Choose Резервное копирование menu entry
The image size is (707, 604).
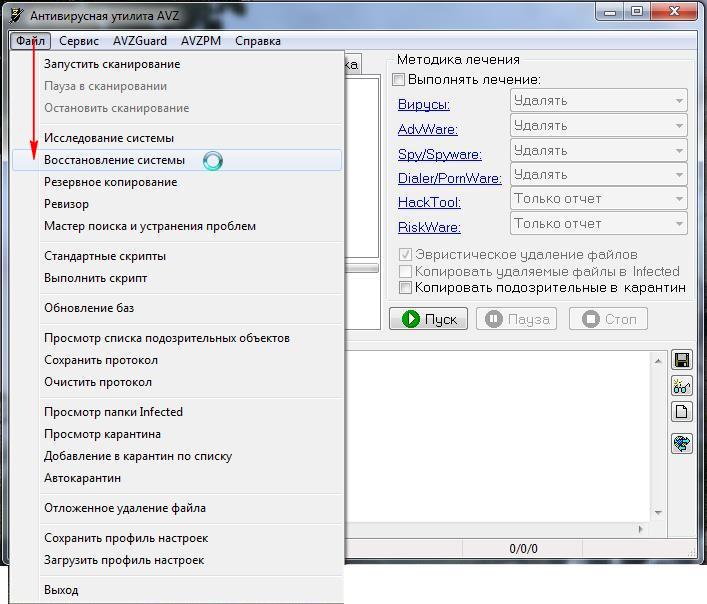[177, 182]
